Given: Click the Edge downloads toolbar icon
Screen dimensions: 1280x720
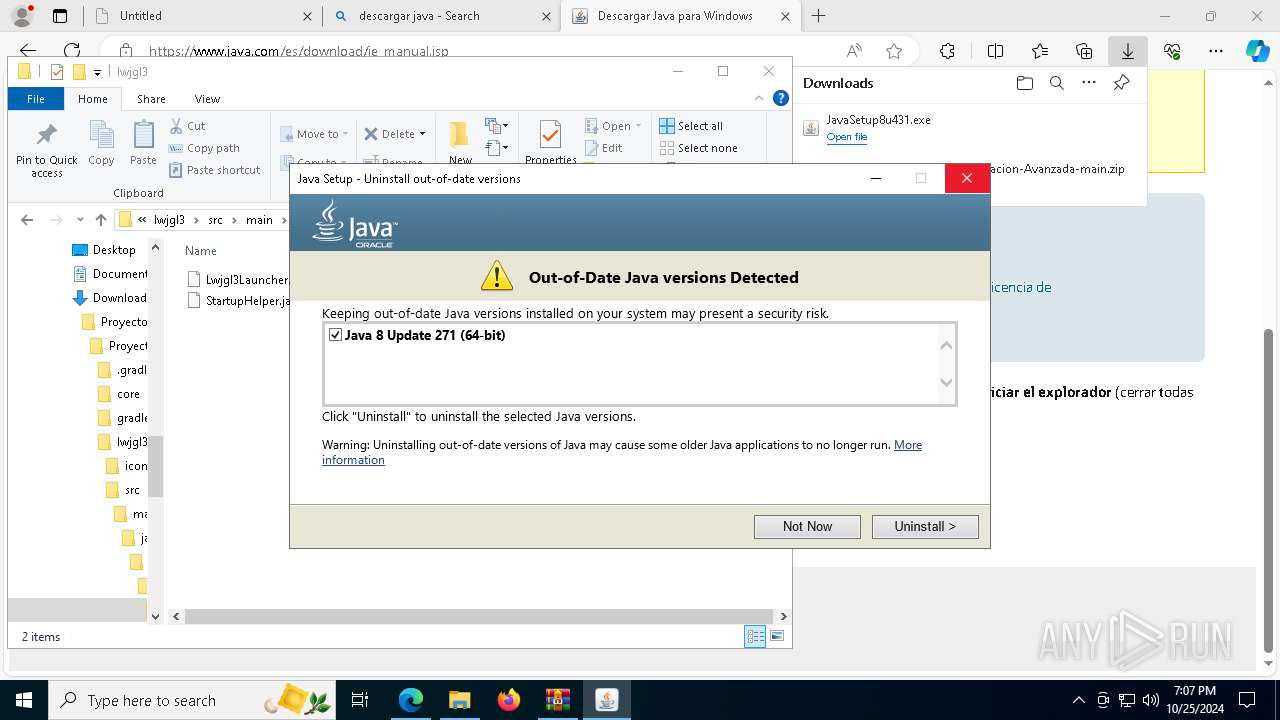Looking at the screenshot, I should tap(1127, 51).
